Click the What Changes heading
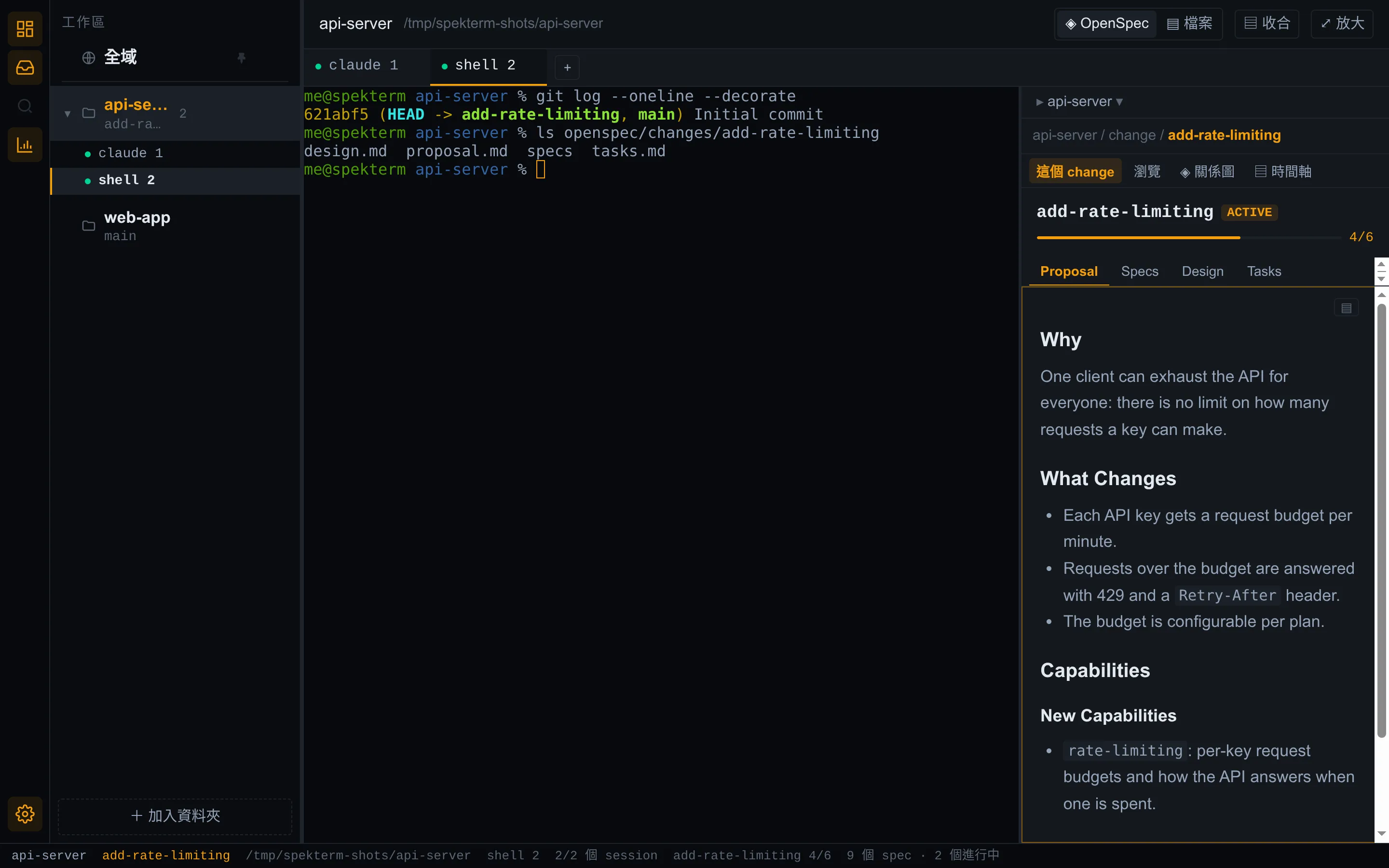 tap(1108, 479)
